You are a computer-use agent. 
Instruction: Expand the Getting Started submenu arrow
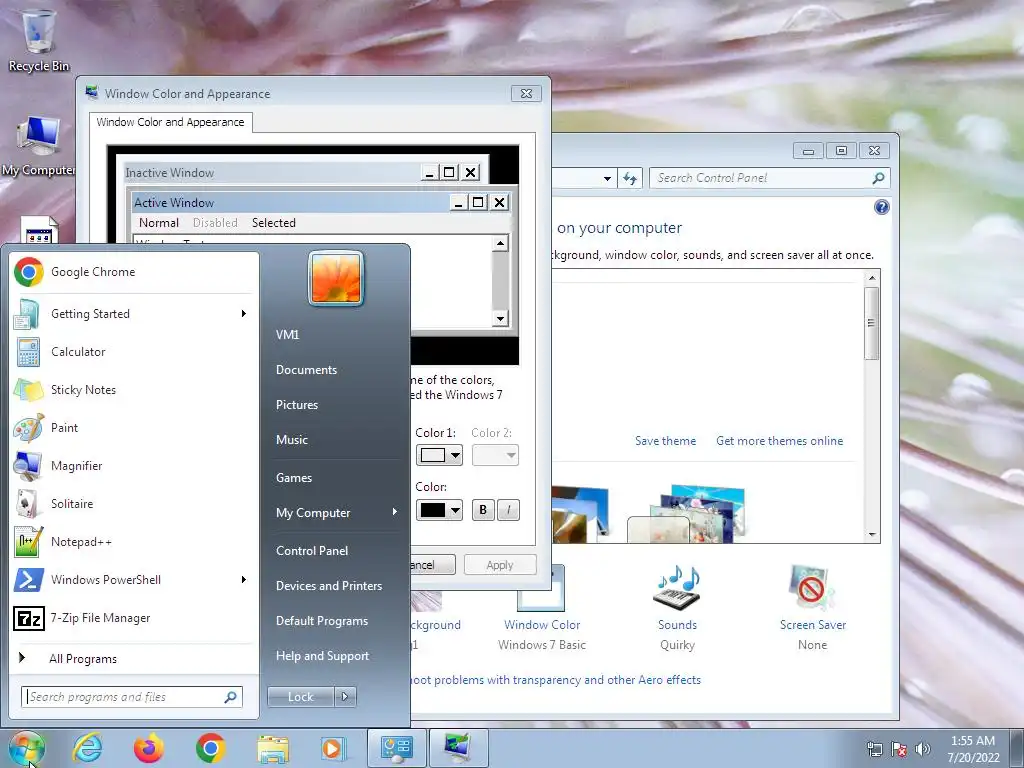[244, 313]
